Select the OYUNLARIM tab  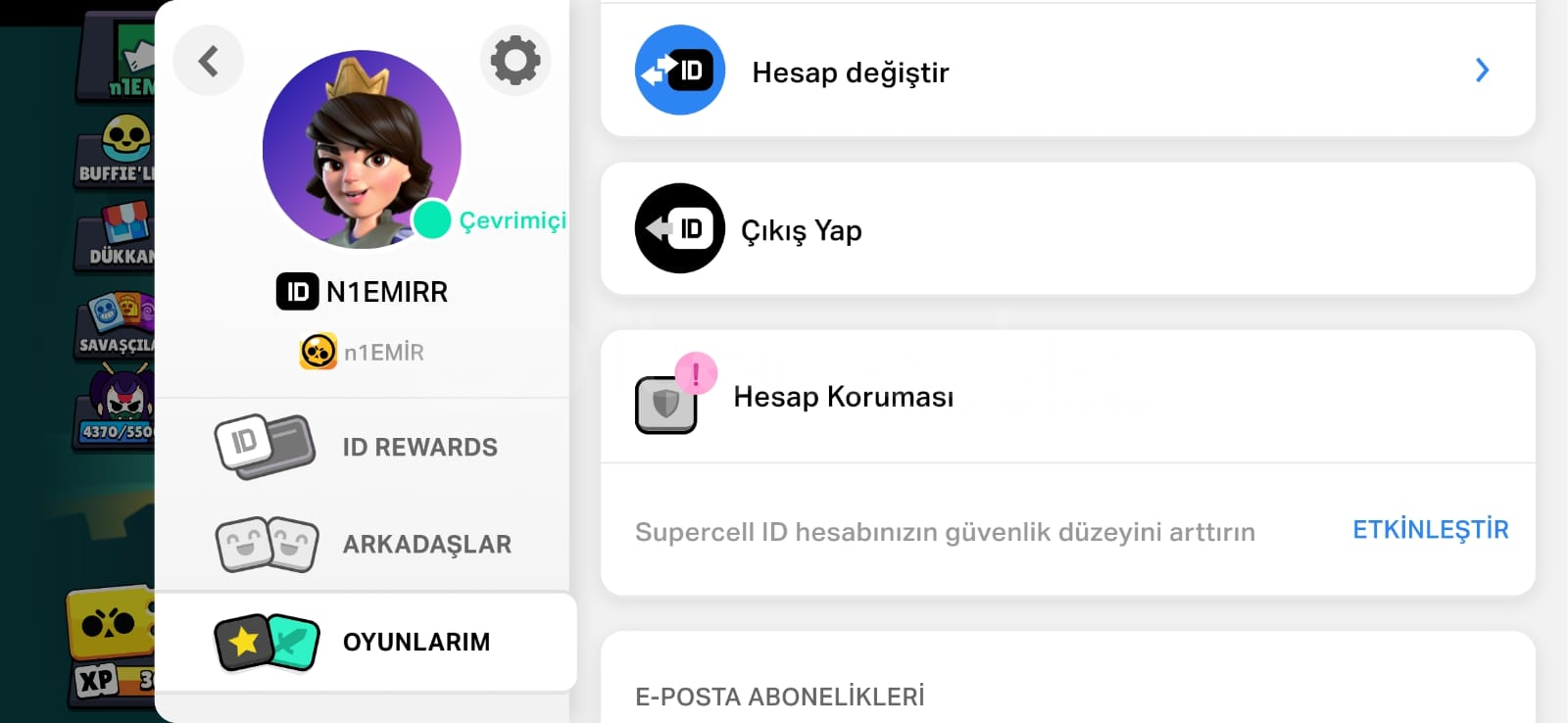pyautogui.click(x=366, y=642)
